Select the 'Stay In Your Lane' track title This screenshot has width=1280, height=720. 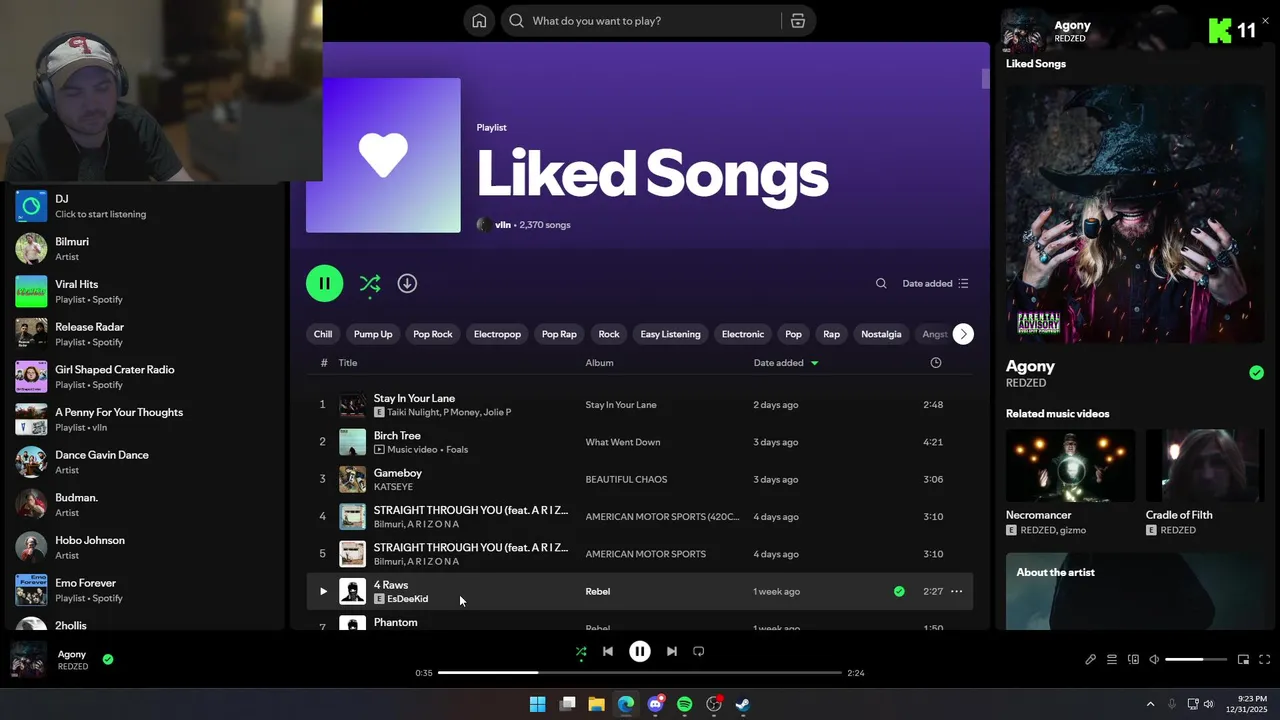coord(414,398)
